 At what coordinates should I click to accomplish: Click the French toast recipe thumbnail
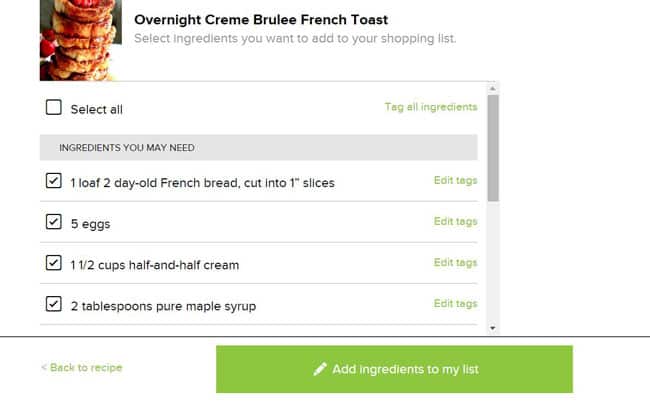79,40
